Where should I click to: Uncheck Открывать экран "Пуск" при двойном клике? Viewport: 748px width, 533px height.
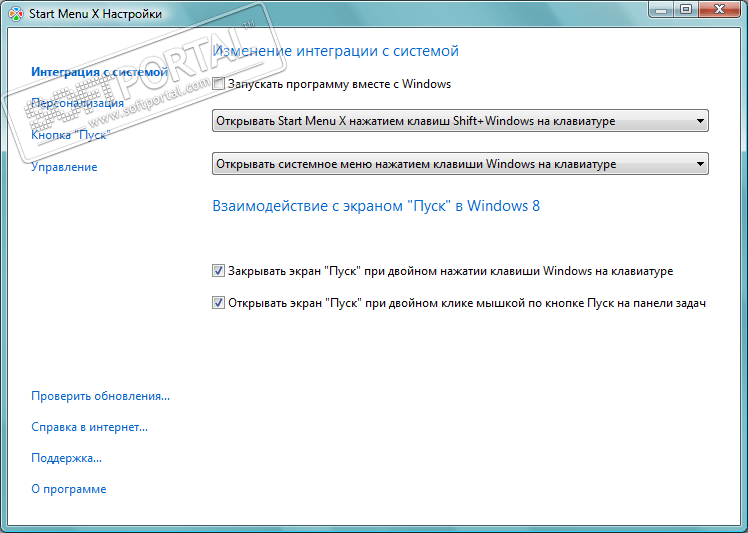pos(218,303)
